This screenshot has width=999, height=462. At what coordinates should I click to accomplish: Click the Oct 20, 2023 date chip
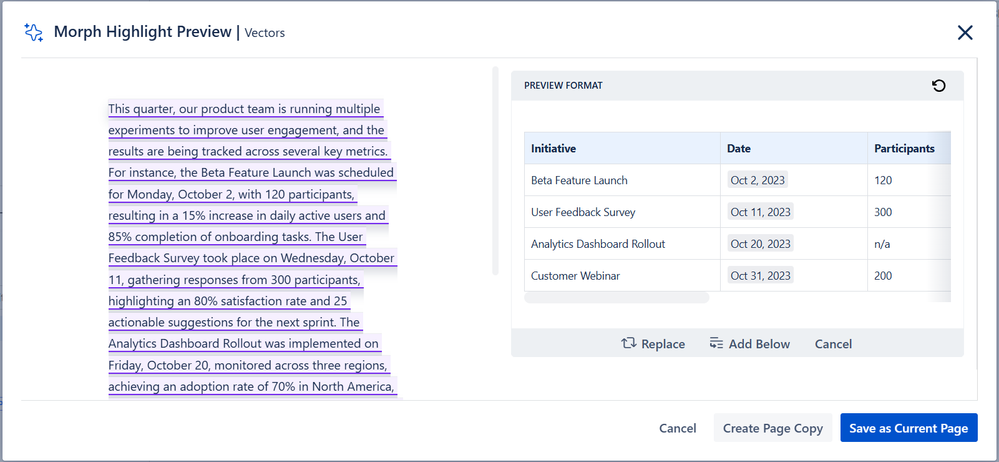[x=760, y=244]
